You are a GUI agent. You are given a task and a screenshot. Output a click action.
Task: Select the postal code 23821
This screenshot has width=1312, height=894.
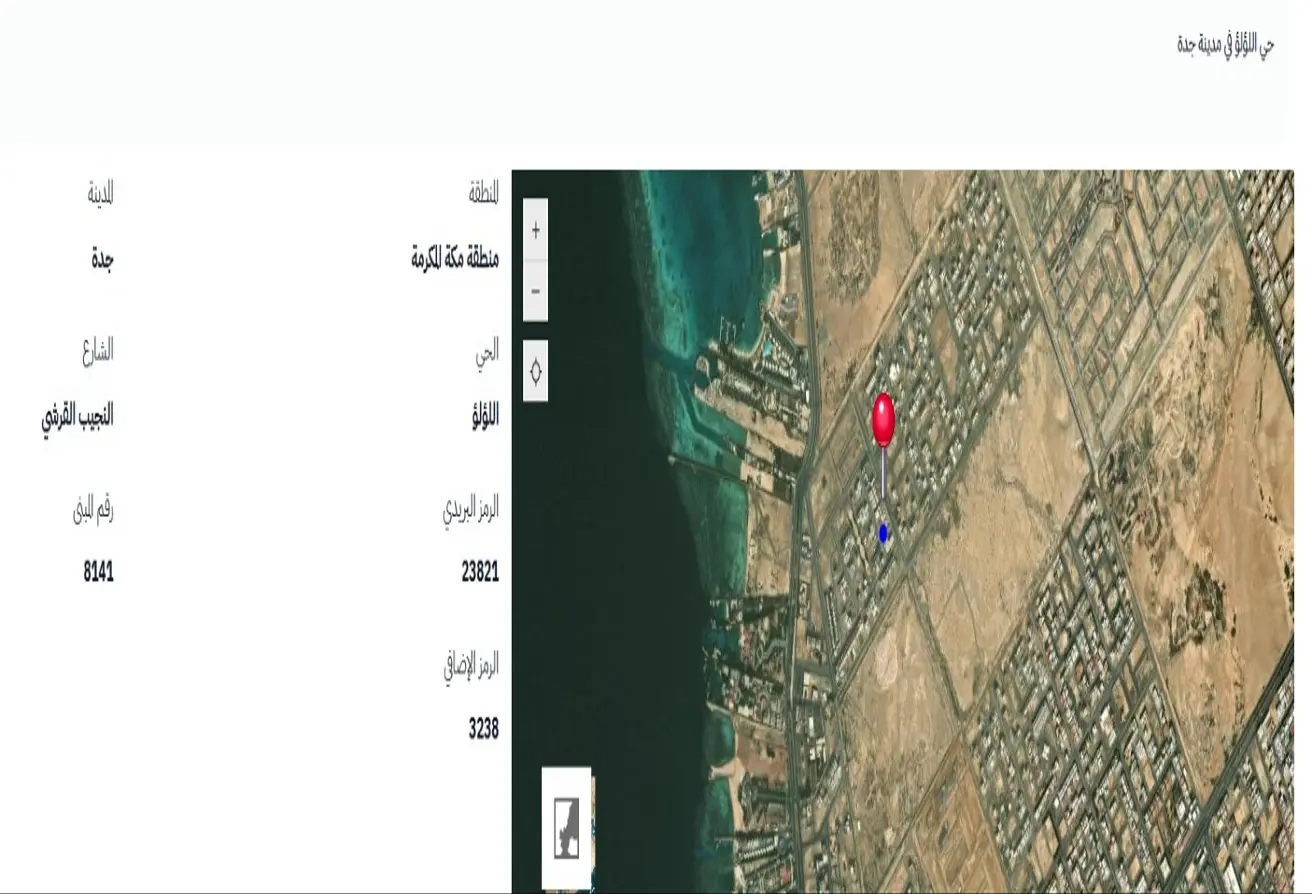point(480,573)
